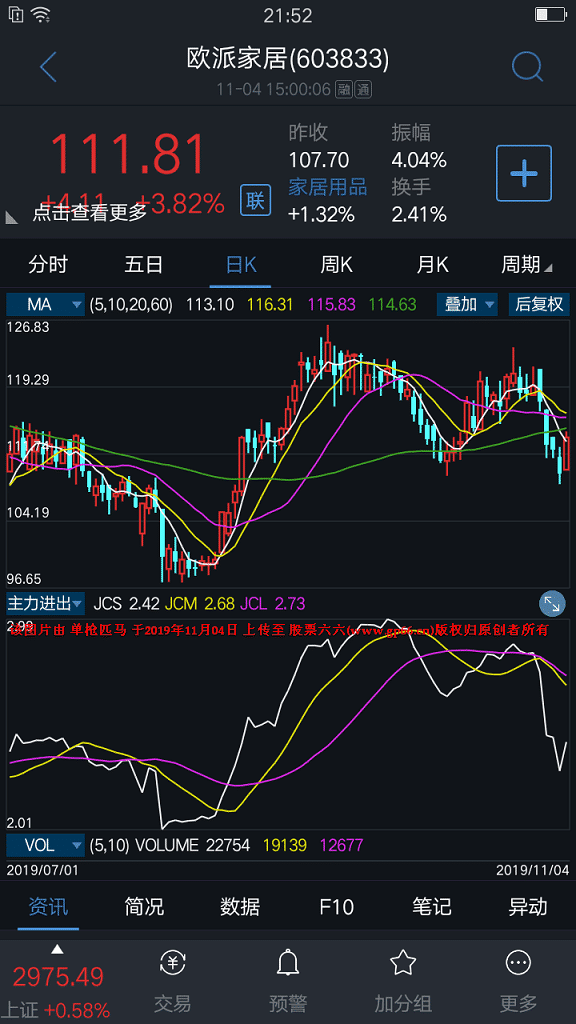Image resolution: width=576 pixels, height=1024 pixels.
Task: Open the 更多 more options icon
Action: pyautogui.click(x=518, y=962)
